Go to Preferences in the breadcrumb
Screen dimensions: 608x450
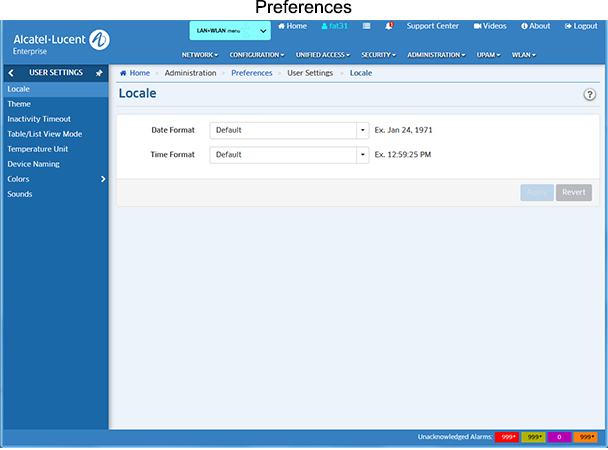click(251, 73)
